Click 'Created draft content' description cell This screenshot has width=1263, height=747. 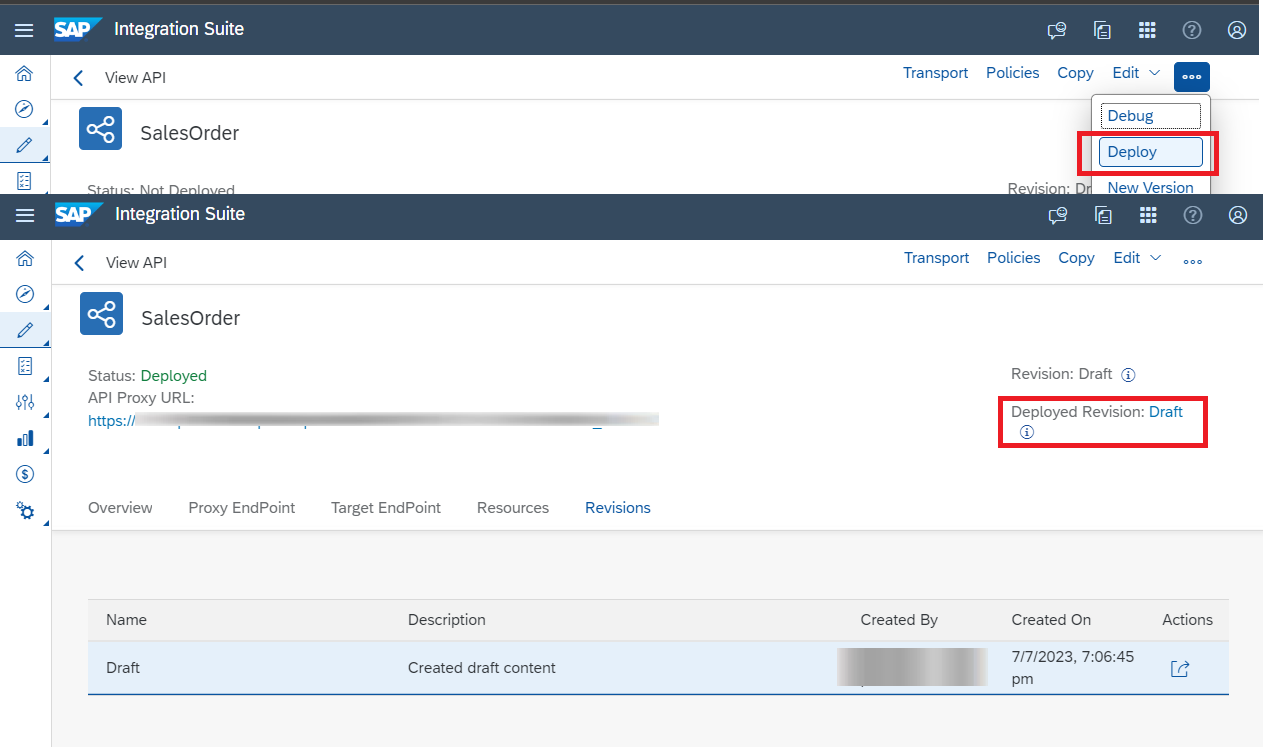point(482,668)
